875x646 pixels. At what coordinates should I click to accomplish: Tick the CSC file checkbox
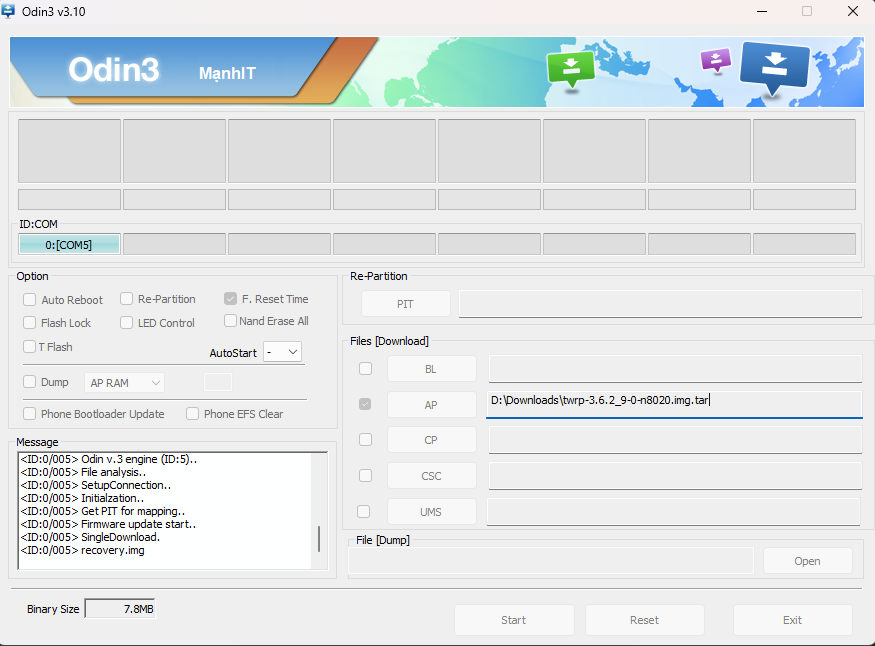(365, 476)
